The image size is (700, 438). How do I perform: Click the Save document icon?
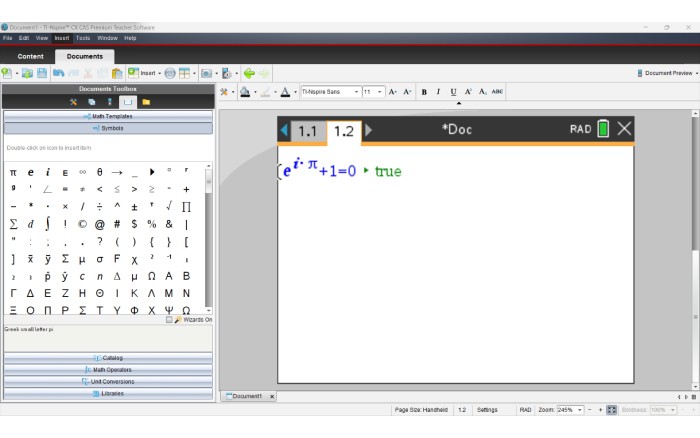tap(41, 73)
